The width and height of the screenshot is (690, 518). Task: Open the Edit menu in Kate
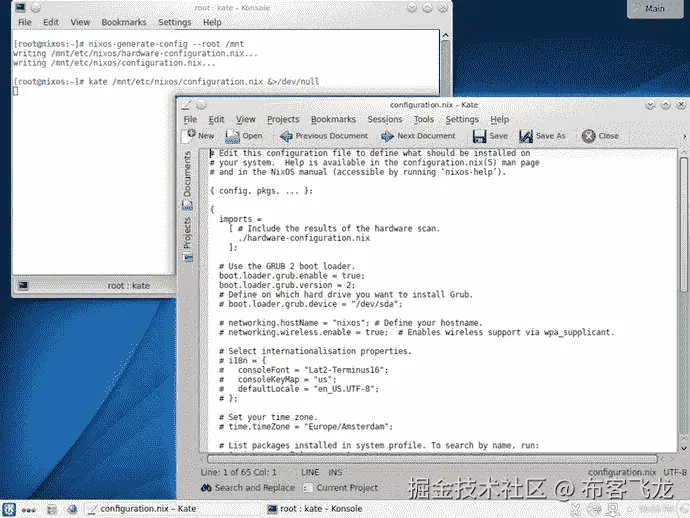tap(216, 119)
